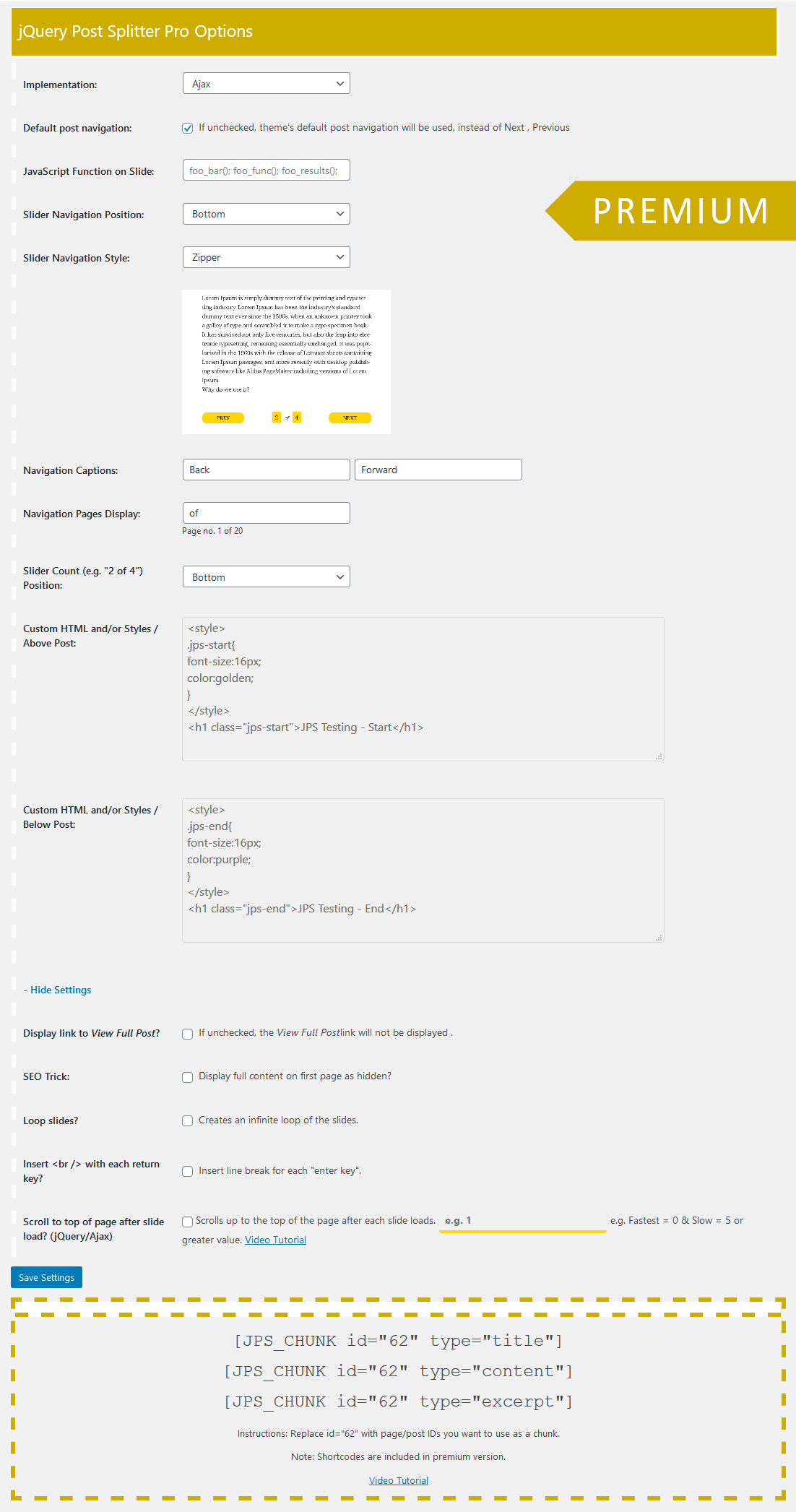Toggle the Default post navigation checkbox

point(187,128)
